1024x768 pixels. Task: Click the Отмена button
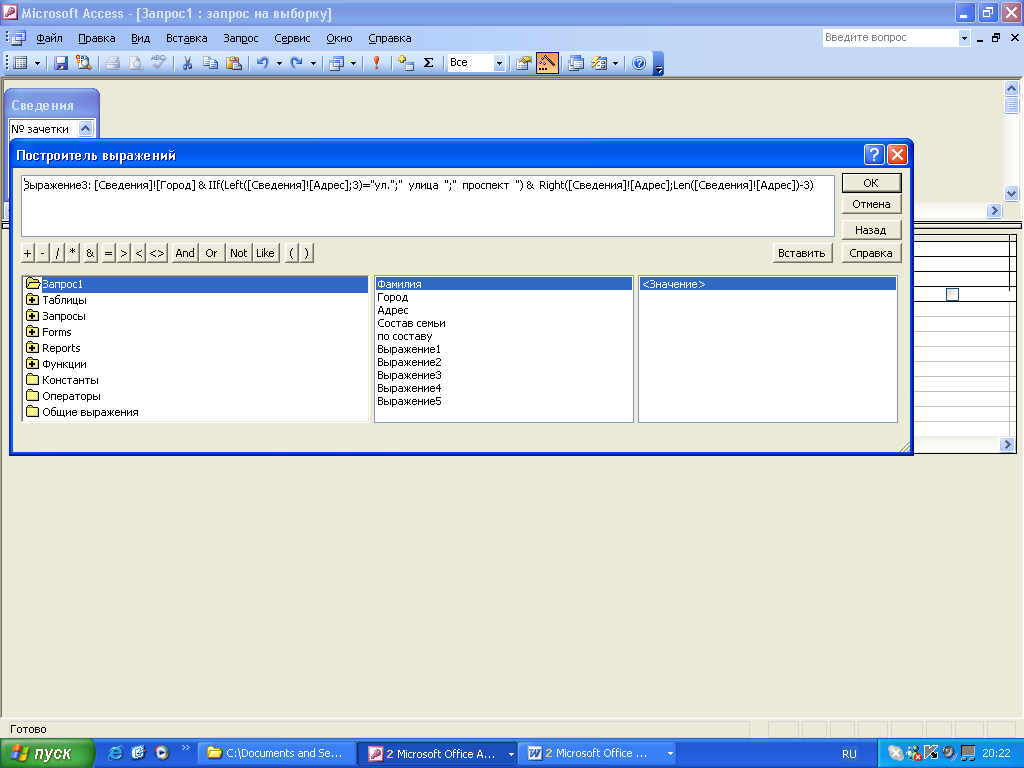click(x=871, y=204)
